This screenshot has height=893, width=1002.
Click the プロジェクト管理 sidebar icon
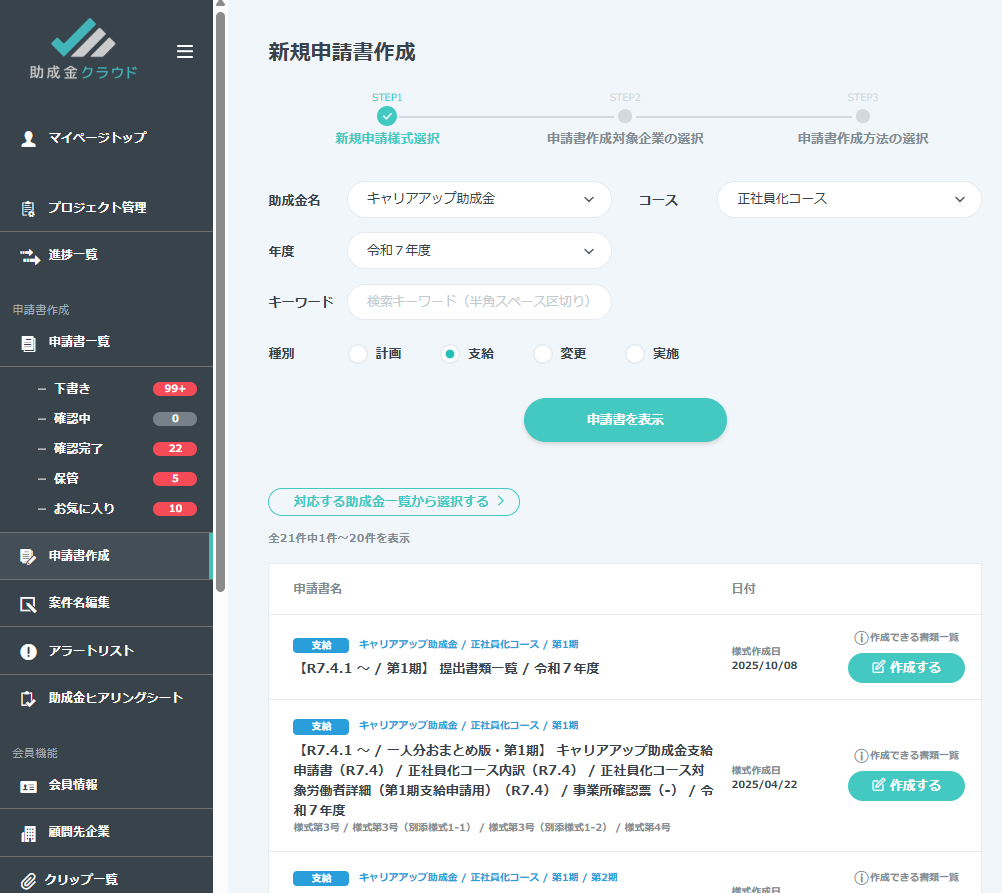(x=28, y=208)
